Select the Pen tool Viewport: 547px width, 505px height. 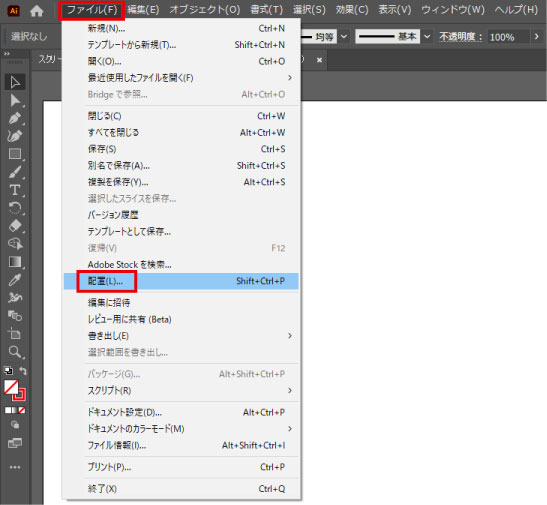[x=15, y=118]
